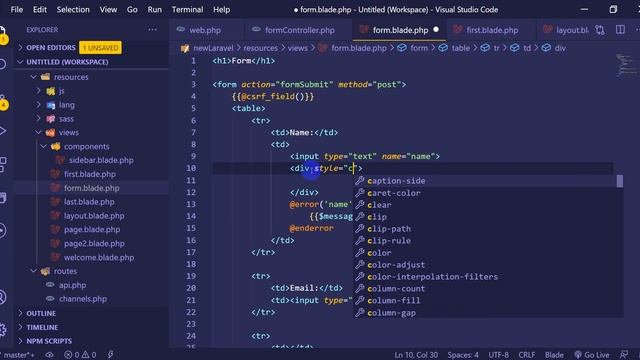Viewport: 640px width, 360px height.
Task: Open the Run and Debug activity icon
Action: (2, 131)
